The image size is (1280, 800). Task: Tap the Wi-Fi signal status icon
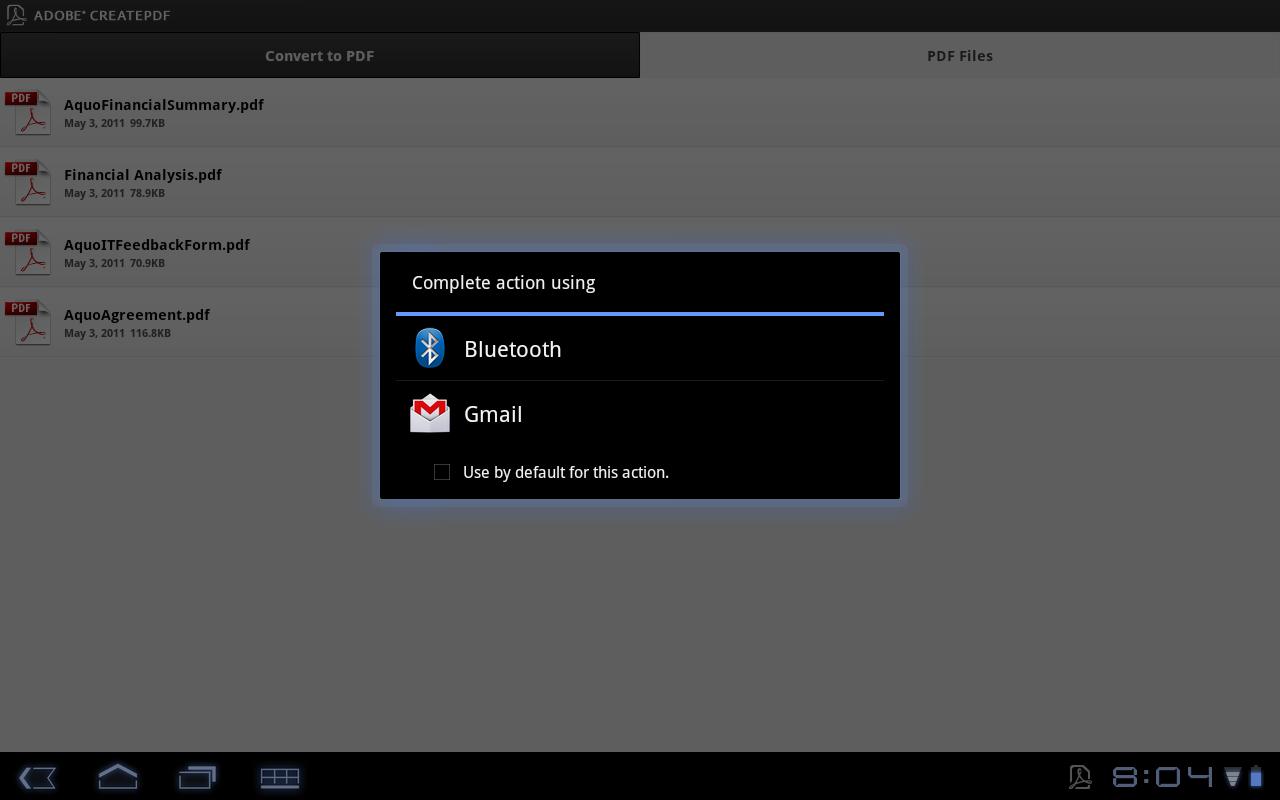coord(1233,777)
